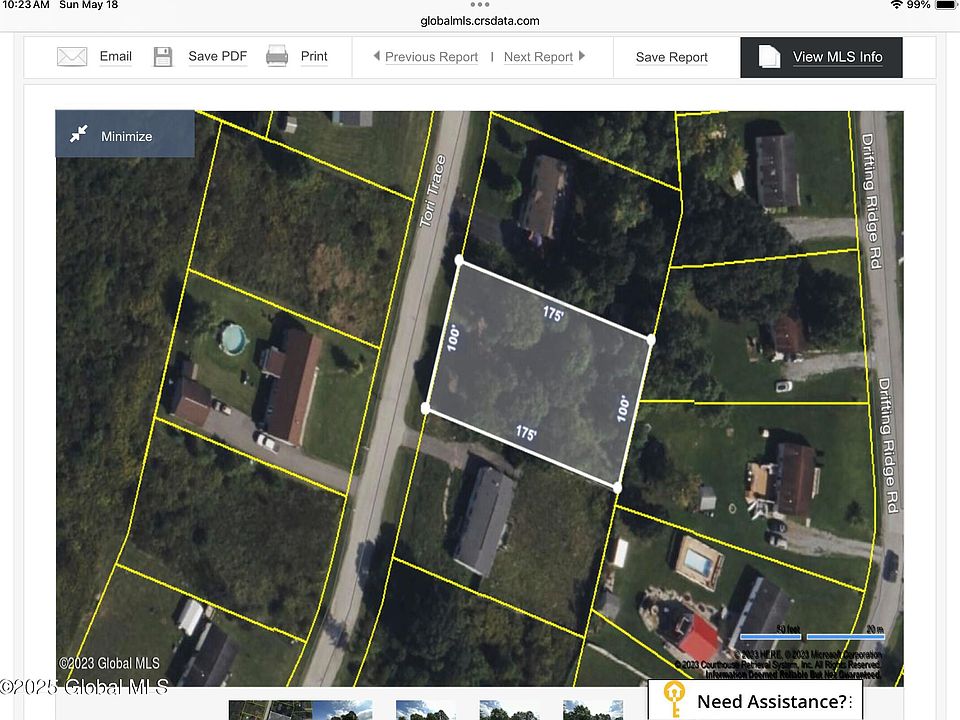Go to Next Report
Image resolution: width=960 pixels, height=720 pixels.
coord(538,57)
